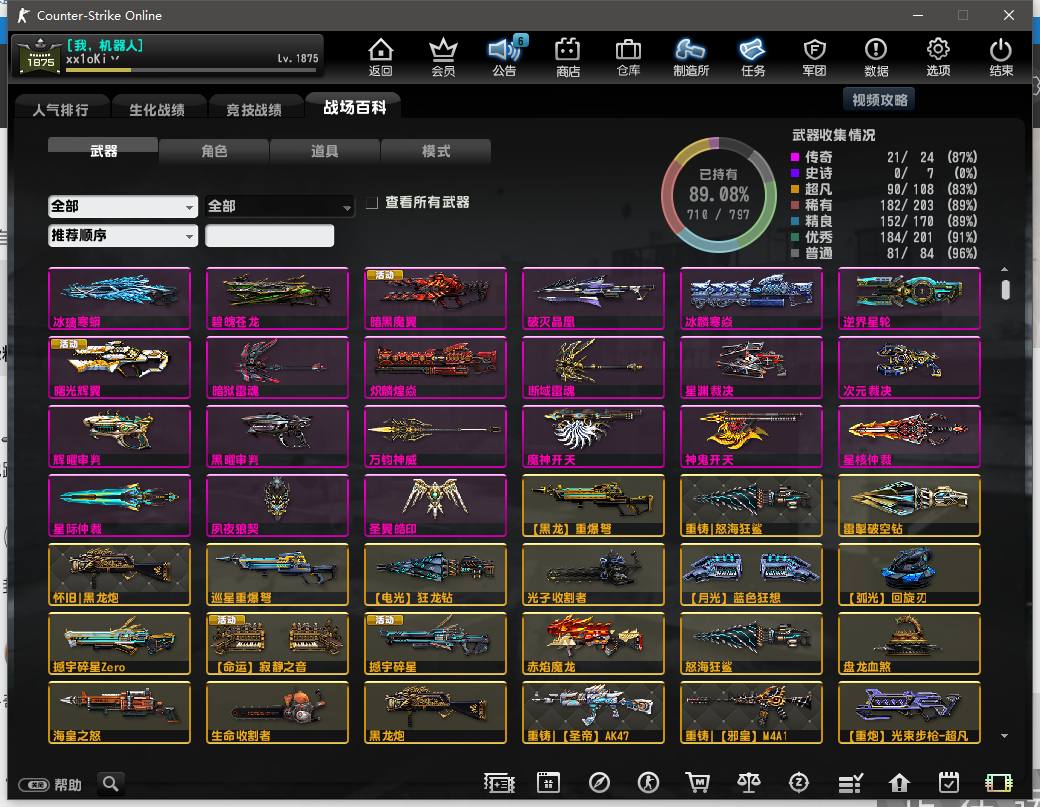The image size is (1040, 807).
Task: Select the 撼宇碎星Zero weapon card
Action: pyautogui.click(x=119, y=643)
